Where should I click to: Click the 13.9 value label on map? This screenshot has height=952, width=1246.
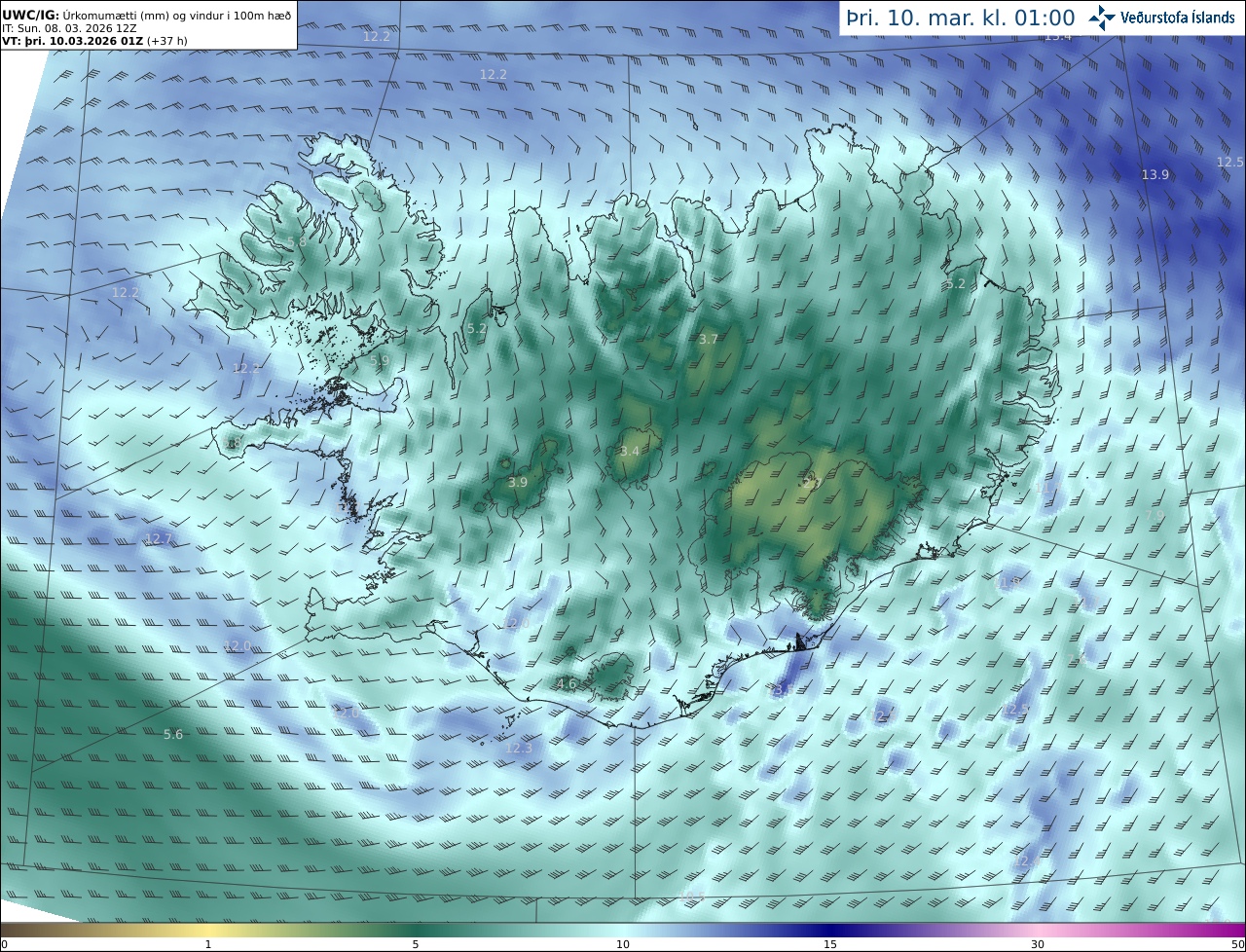point(1154,174)
